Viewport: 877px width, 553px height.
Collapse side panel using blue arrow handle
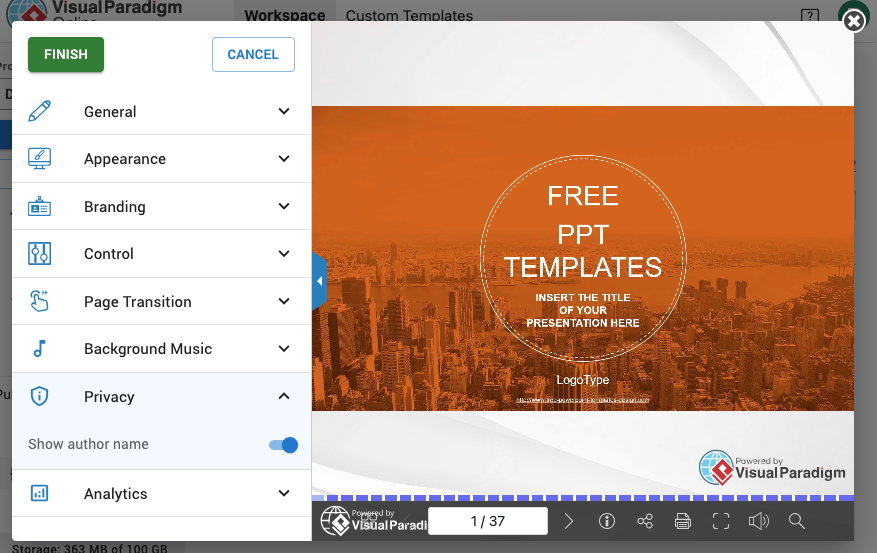pos(319,281)
